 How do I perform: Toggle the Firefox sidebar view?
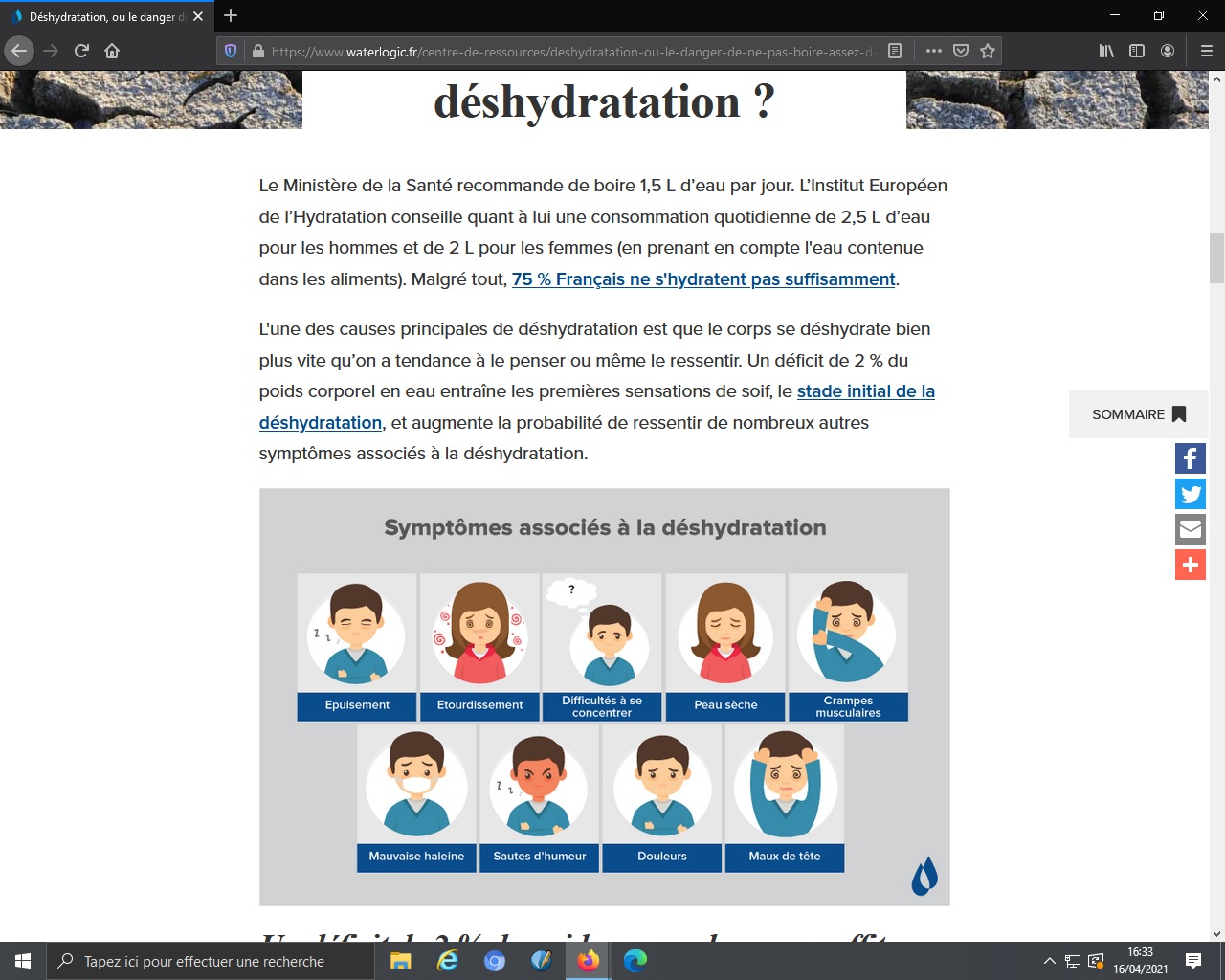(1137, 51)
